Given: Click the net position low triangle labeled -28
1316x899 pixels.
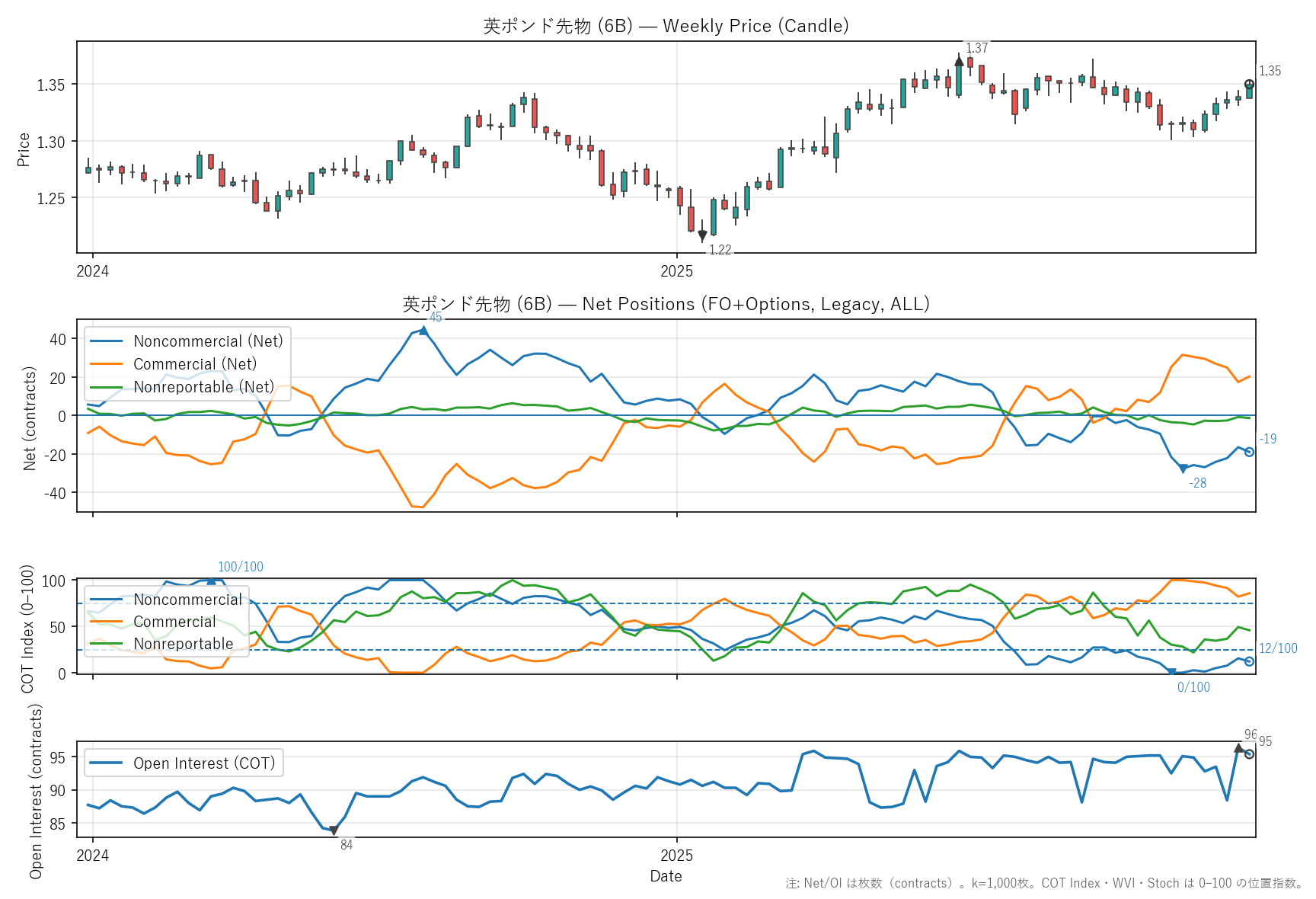Looking at the screenshot, I should (1183, 469).
